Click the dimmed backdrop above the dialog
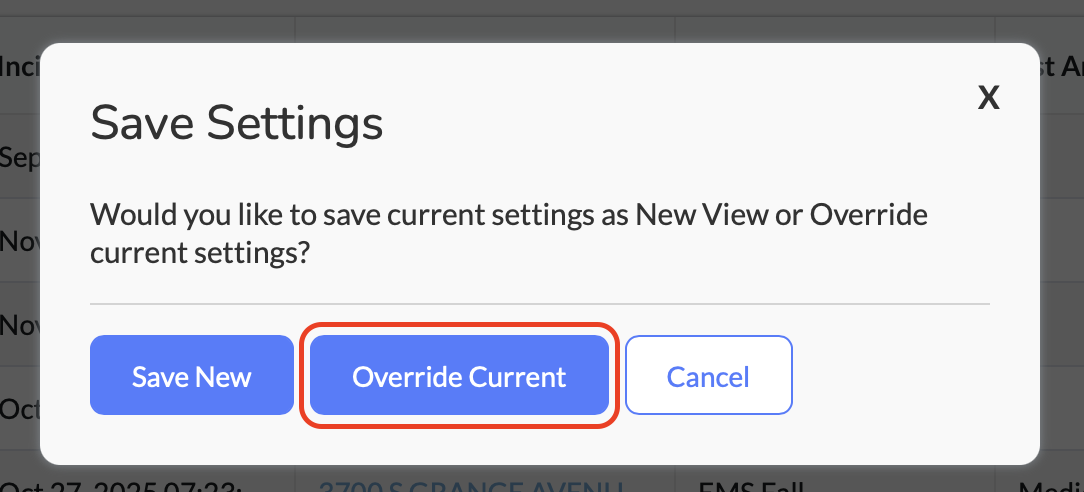The height and width of the screenshot is (492, 1084). click(540, 20)
